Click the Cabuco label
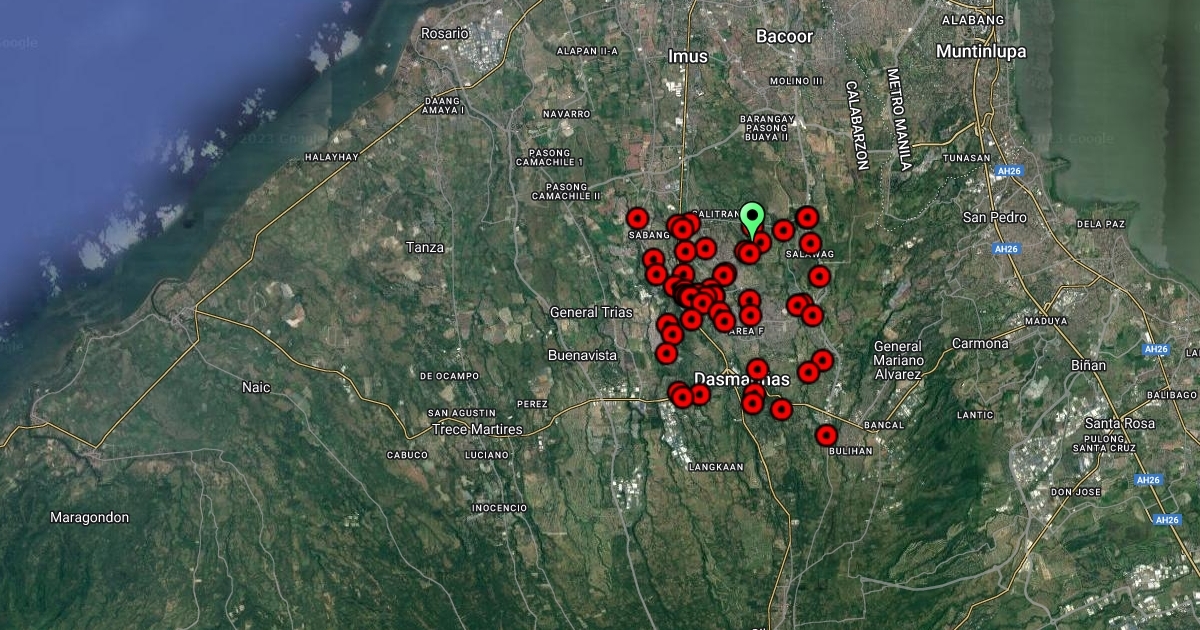The height and width of the screenshot is (630, 1200). pos(407,455)
